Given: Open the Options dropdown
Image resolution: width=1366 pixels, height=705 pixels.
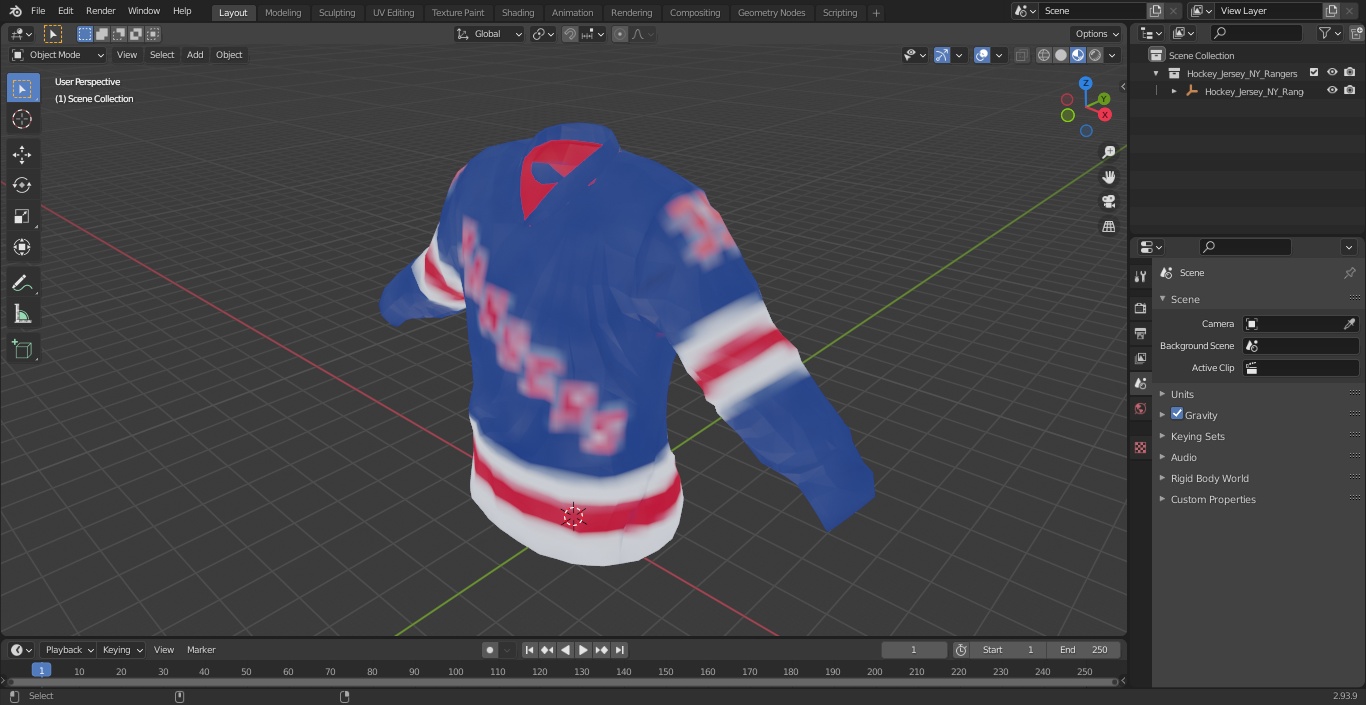Looking at the screenshot, I should [1097, 34].
